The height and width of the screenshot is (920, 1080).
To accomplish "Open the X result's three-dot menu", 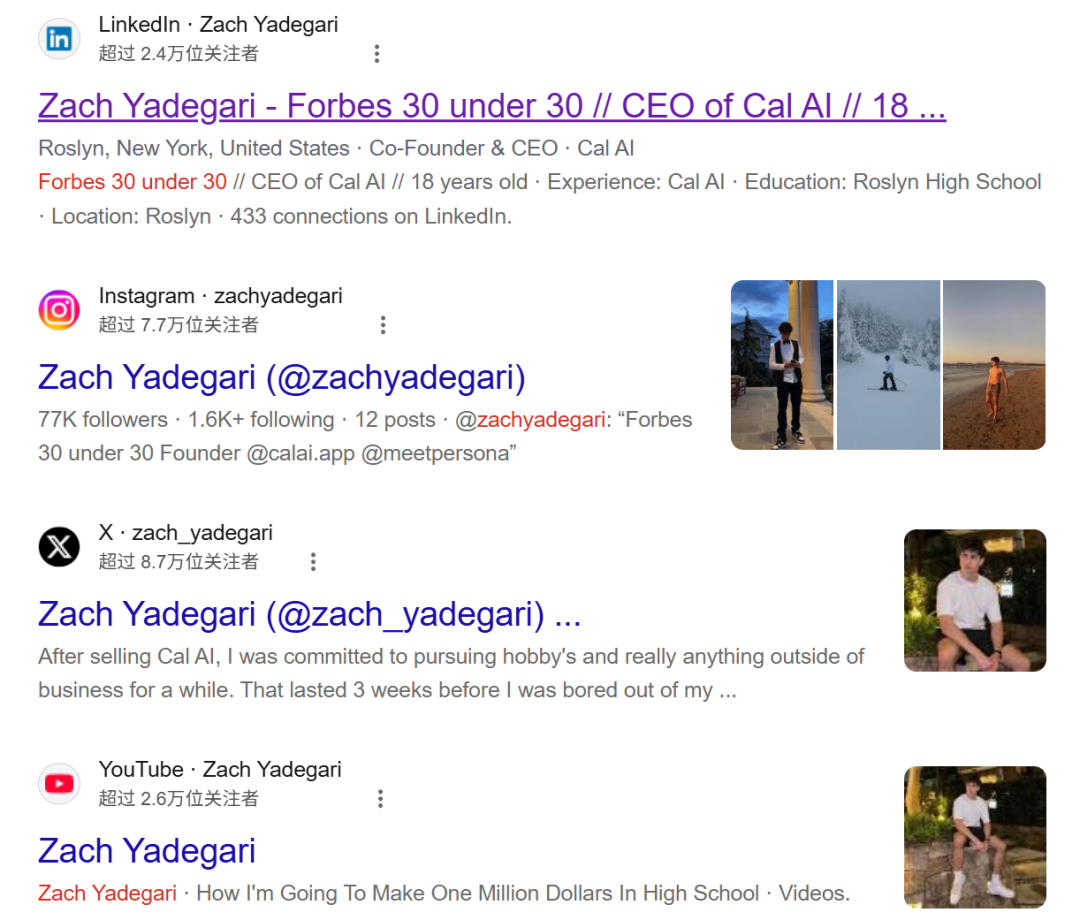I will tap(313, 562).
